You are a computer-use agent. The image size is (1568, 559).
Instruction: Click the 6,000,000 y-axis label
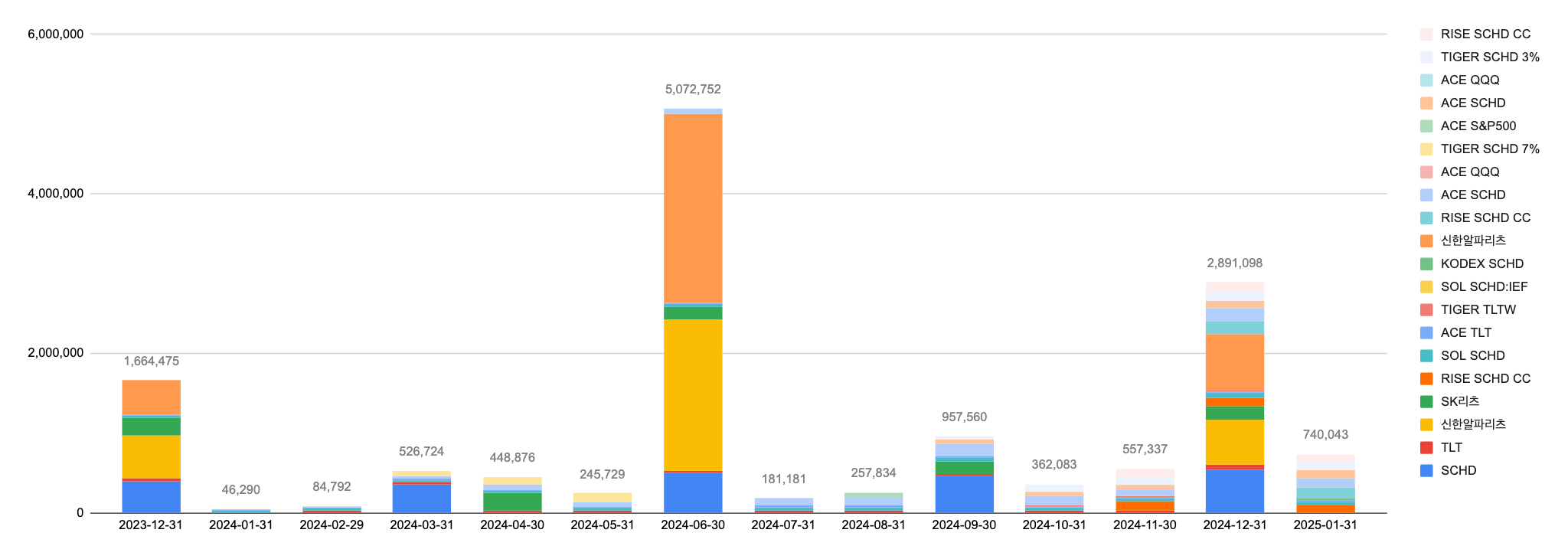(x=56, y=34)
